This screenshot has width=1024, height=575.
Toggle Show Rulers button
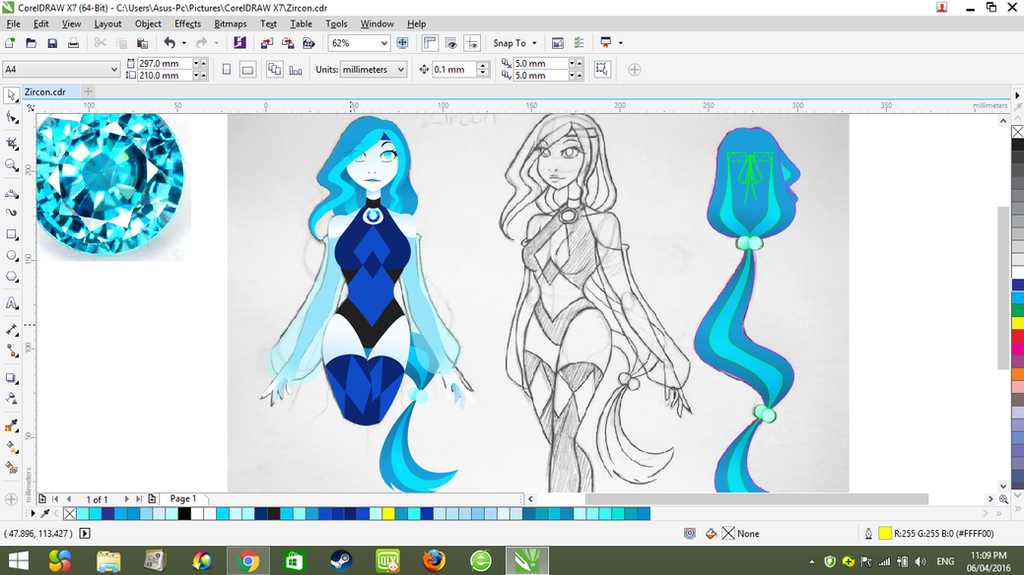pyautogui.click(x=430, y=43)
